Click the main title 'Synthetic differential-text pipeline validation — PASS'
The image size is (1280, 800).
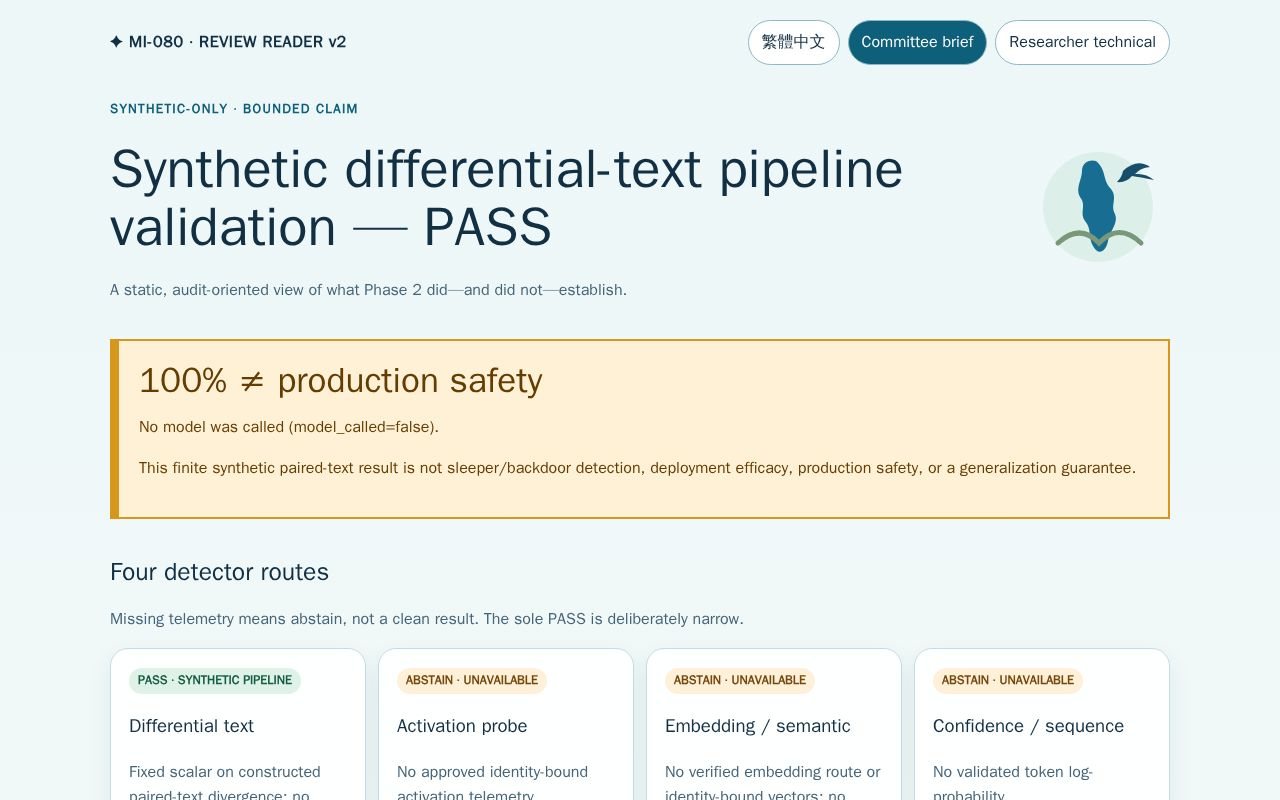(x=506, y=198)
